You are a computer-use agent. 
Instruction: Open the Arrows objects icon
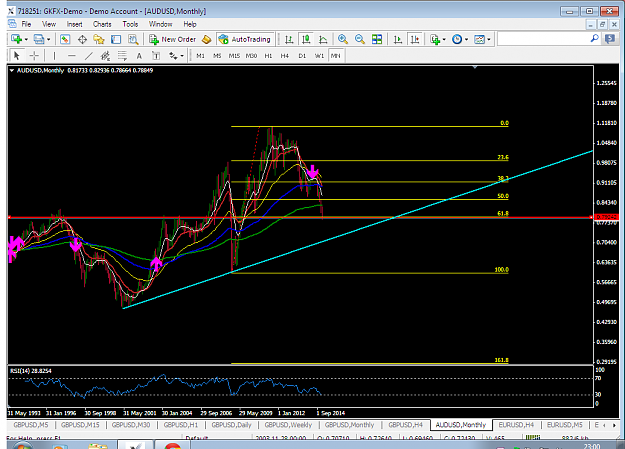(173, 56)
